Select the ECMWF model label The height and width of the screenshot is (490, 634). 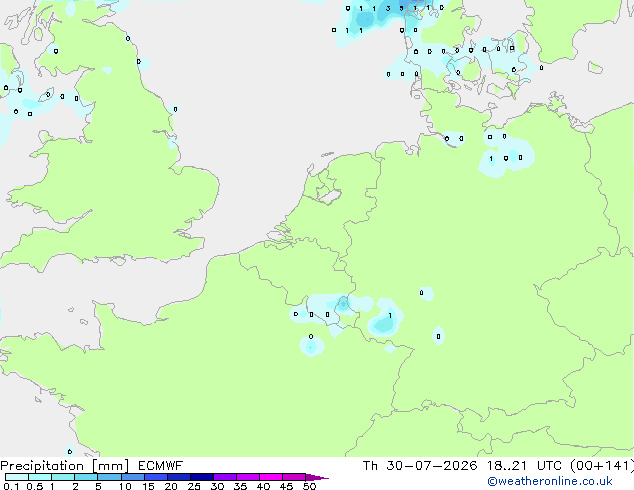(160, 466)
